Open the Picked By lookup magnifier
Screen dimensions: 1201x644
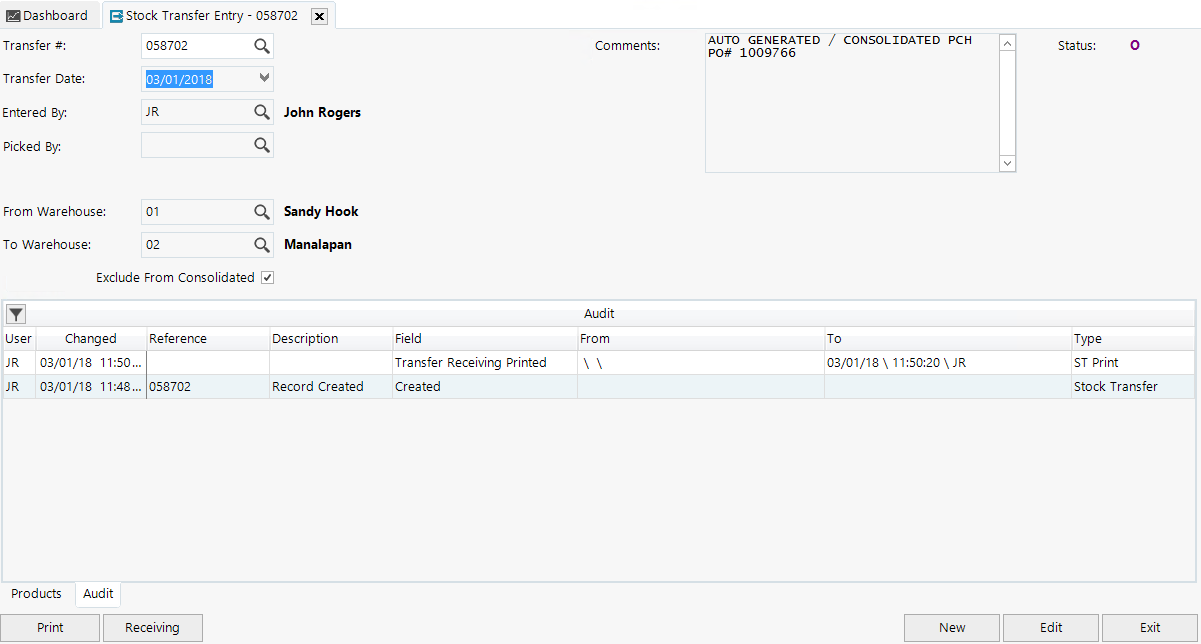(261, 145)
